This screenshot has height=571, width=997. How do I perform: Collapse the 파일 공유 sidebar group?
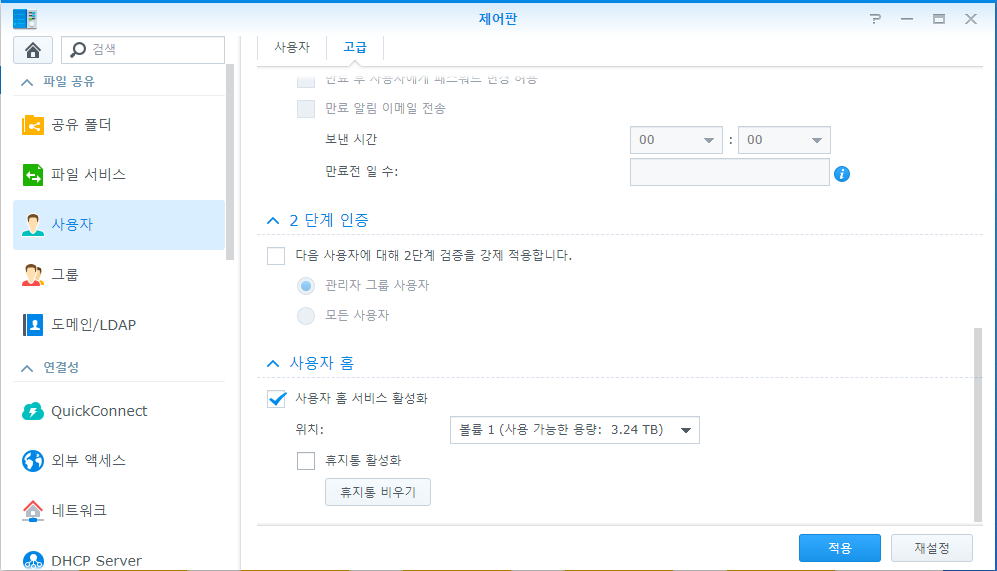[x=27, y=82]
